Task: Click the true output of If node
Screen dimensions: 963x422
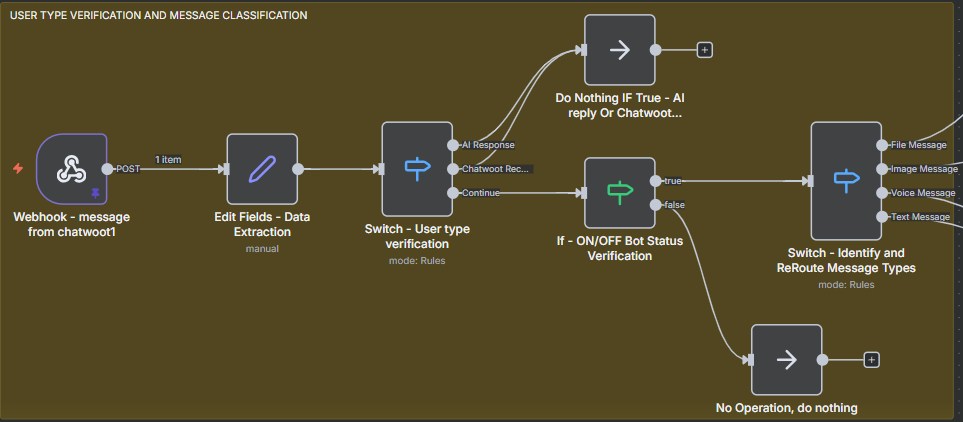Action: pyautogui.click(x=655, y=181)
